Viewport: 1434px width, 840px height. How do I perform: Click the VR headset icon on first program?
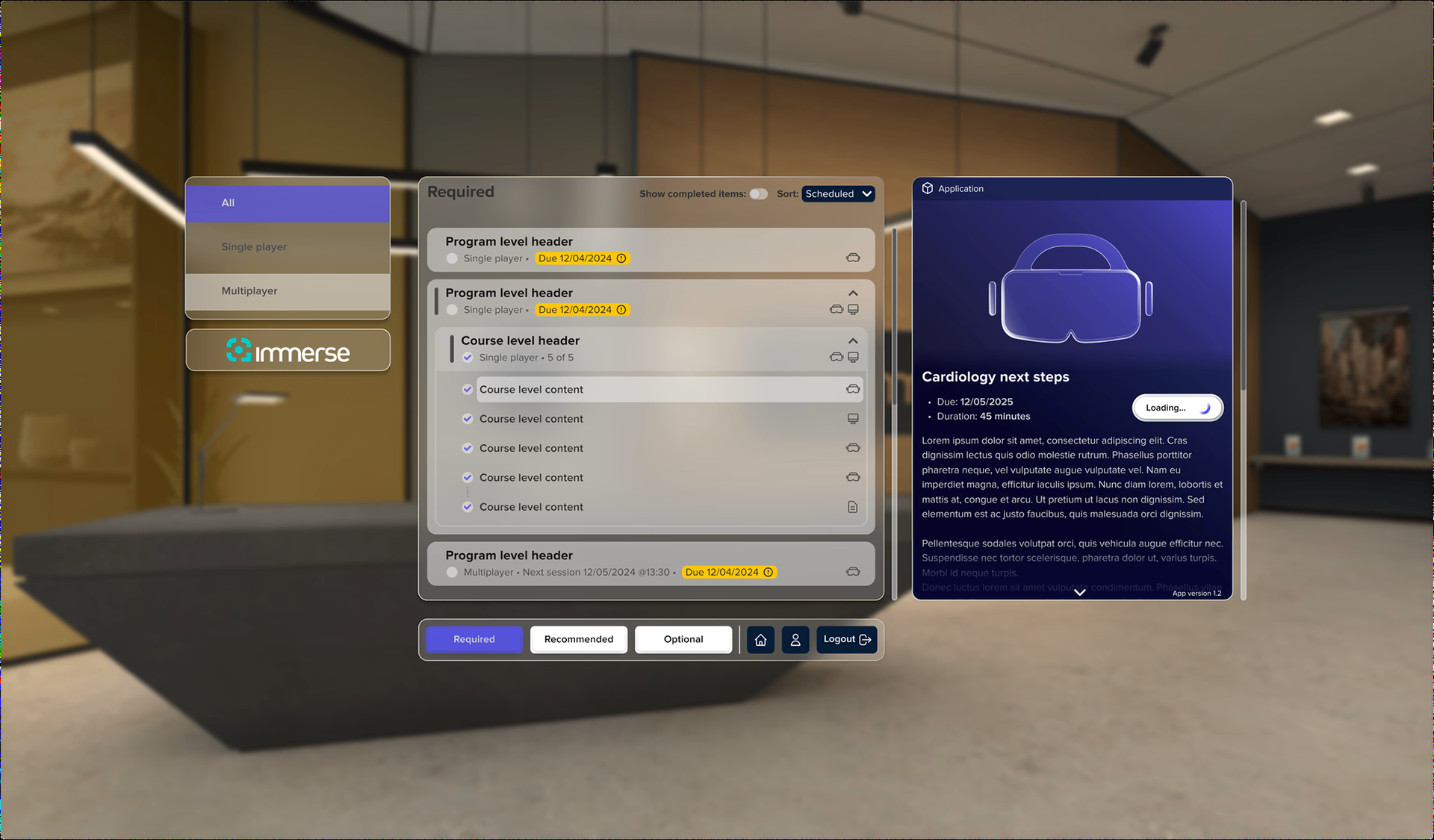click(x=853, y=258)
